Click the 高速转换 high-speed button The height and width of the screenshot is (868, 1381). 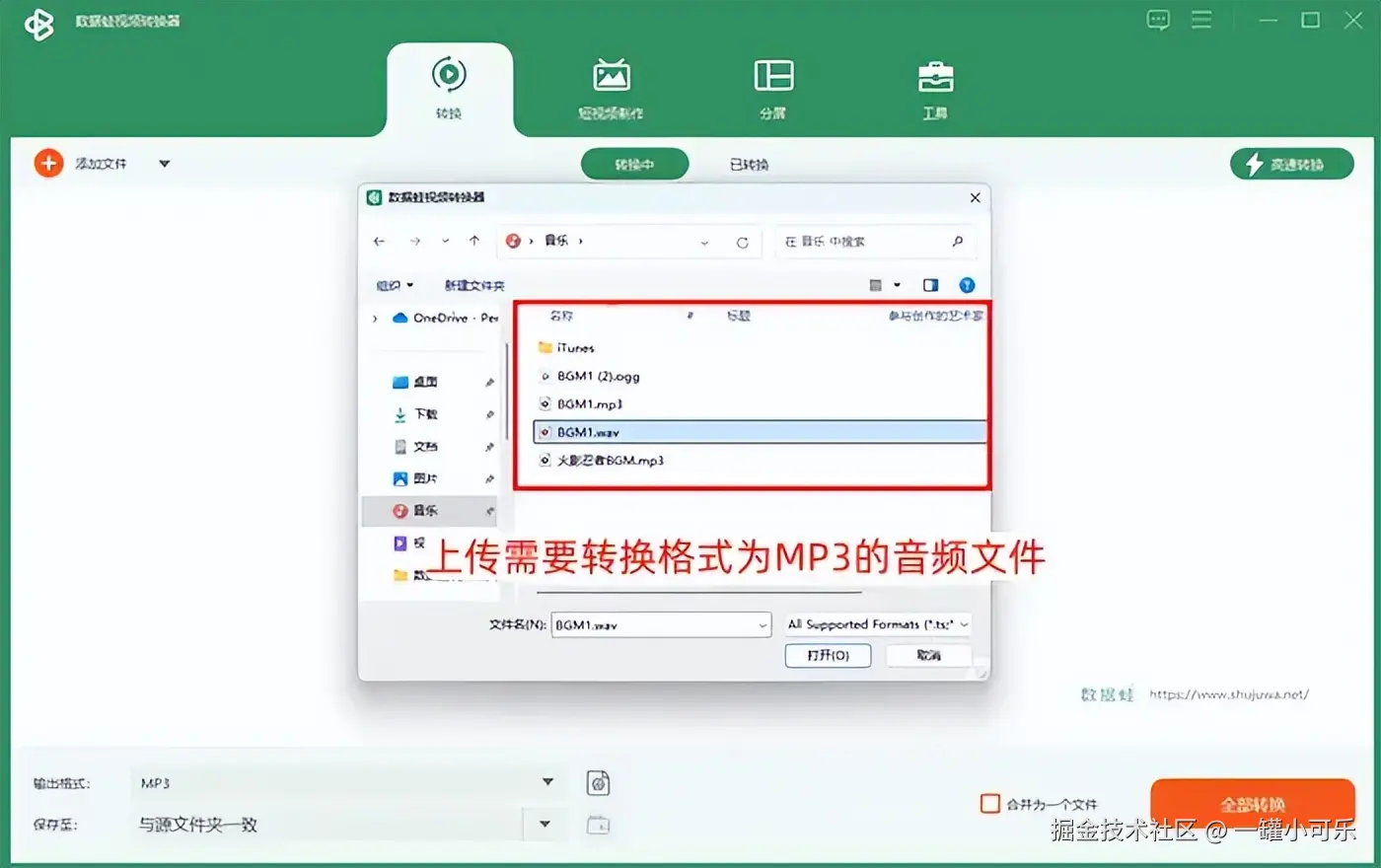[1291, 164]
